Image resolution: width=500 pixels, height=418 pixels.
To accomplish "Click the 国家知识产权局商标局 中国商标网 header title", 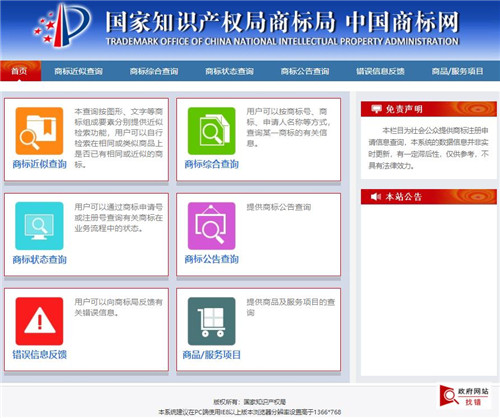I will click(x=282, y=22).
